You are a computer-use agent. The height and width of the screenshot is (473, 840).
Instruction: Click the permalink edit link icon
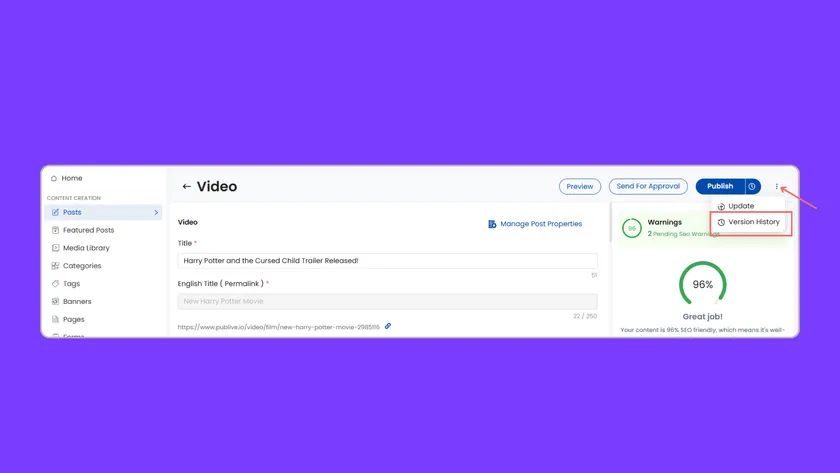click(x=388, y=326)
